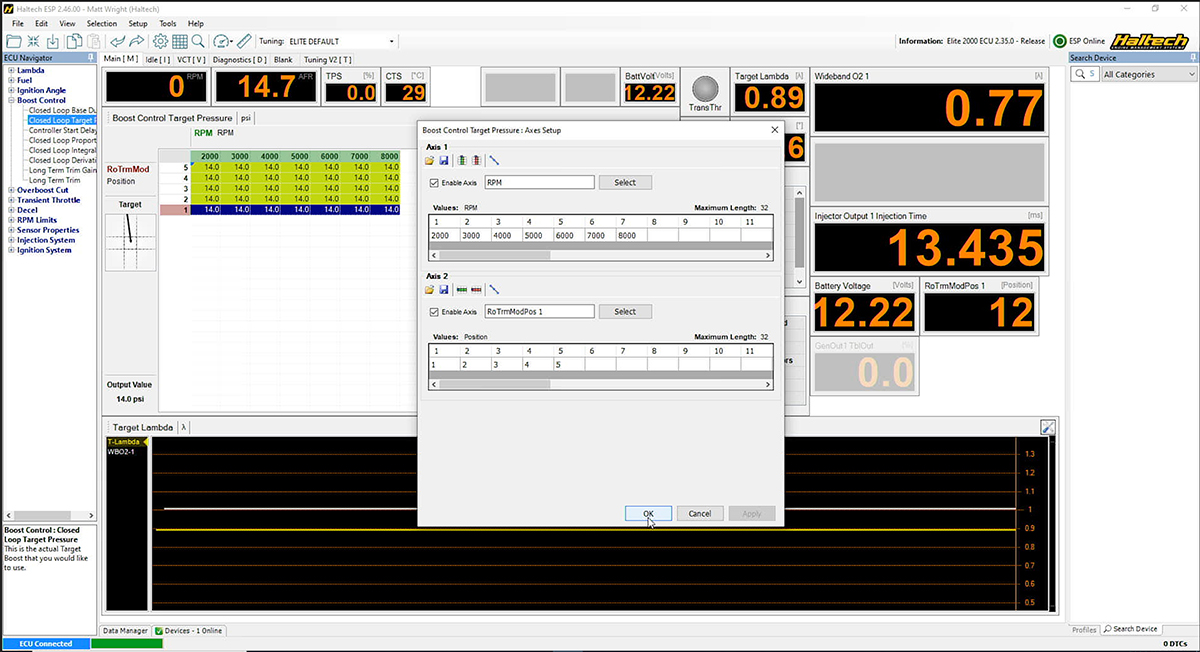Click Axis 1 delete column icon
Image resolution: width=1200 pixels, height=652 pixels.
coord(476,160)
